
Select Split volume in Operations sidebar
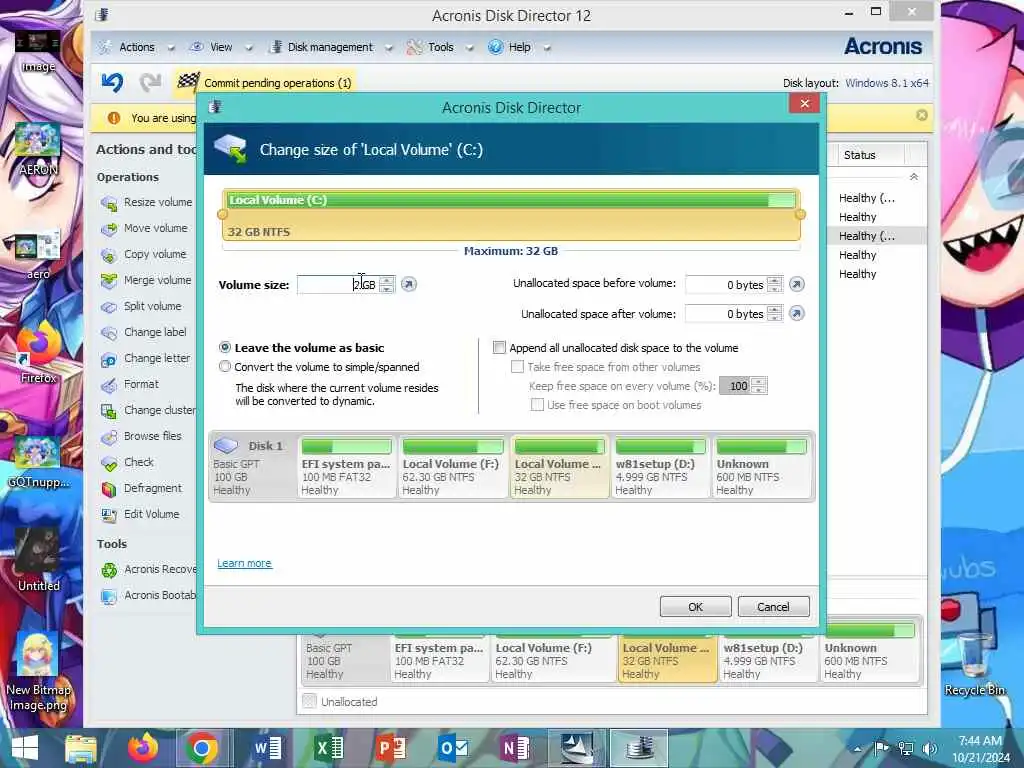[142, 306]
